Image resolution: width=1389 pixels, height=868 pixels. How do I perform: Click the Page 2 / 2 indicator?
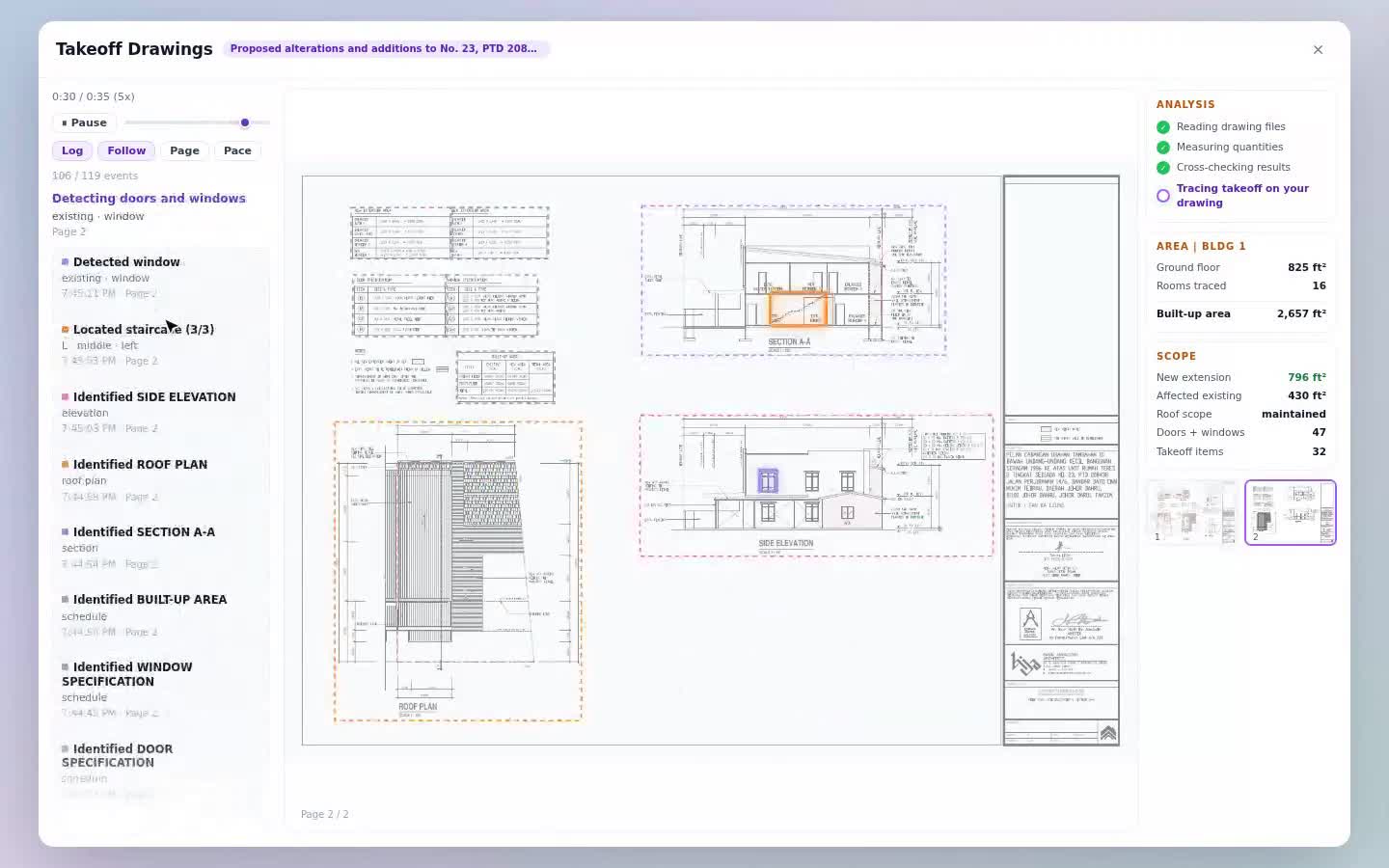pos(325,814)
